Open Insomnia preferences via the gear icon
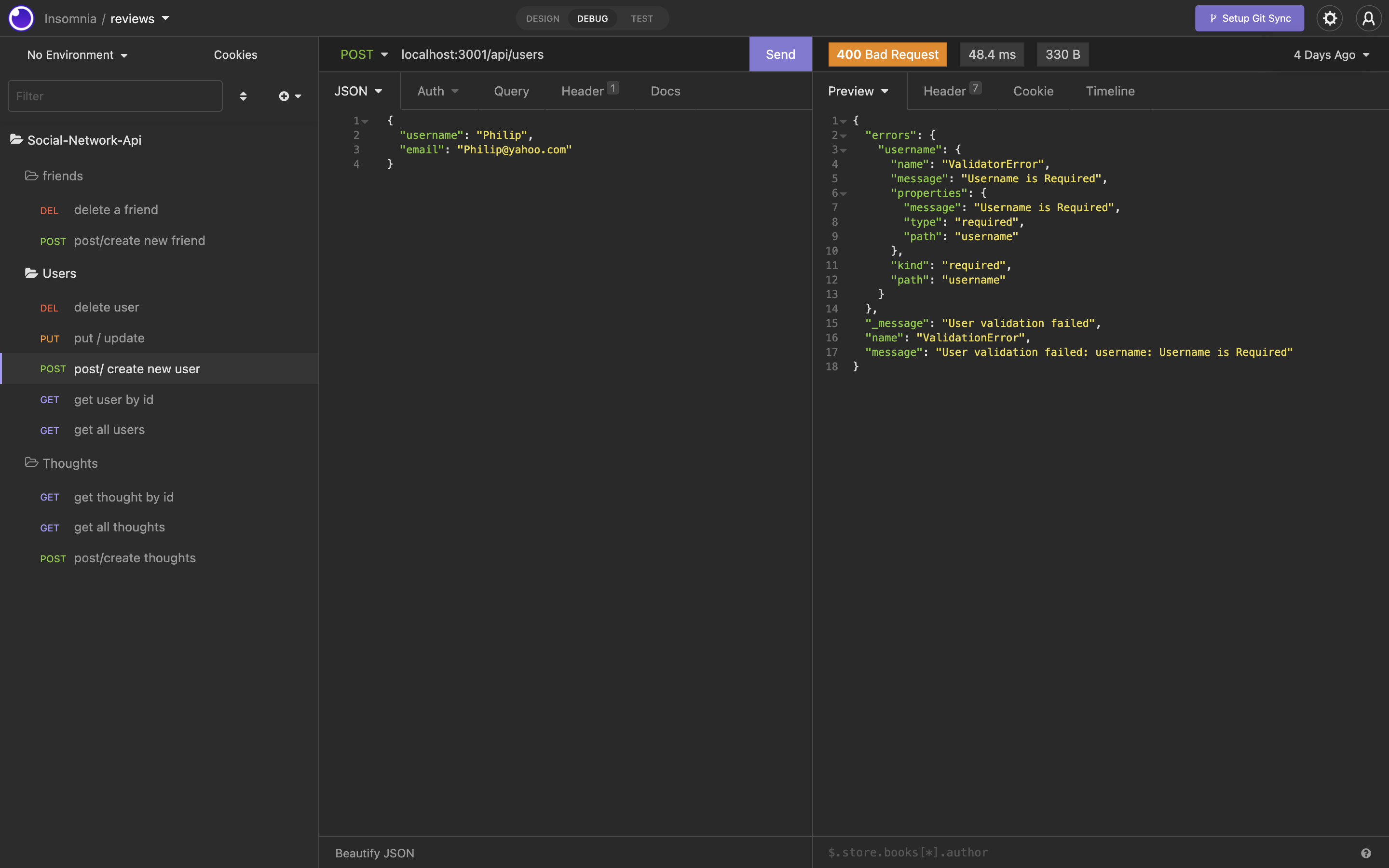This screenshot has height=868, width=1389. tap(1329, 18)
